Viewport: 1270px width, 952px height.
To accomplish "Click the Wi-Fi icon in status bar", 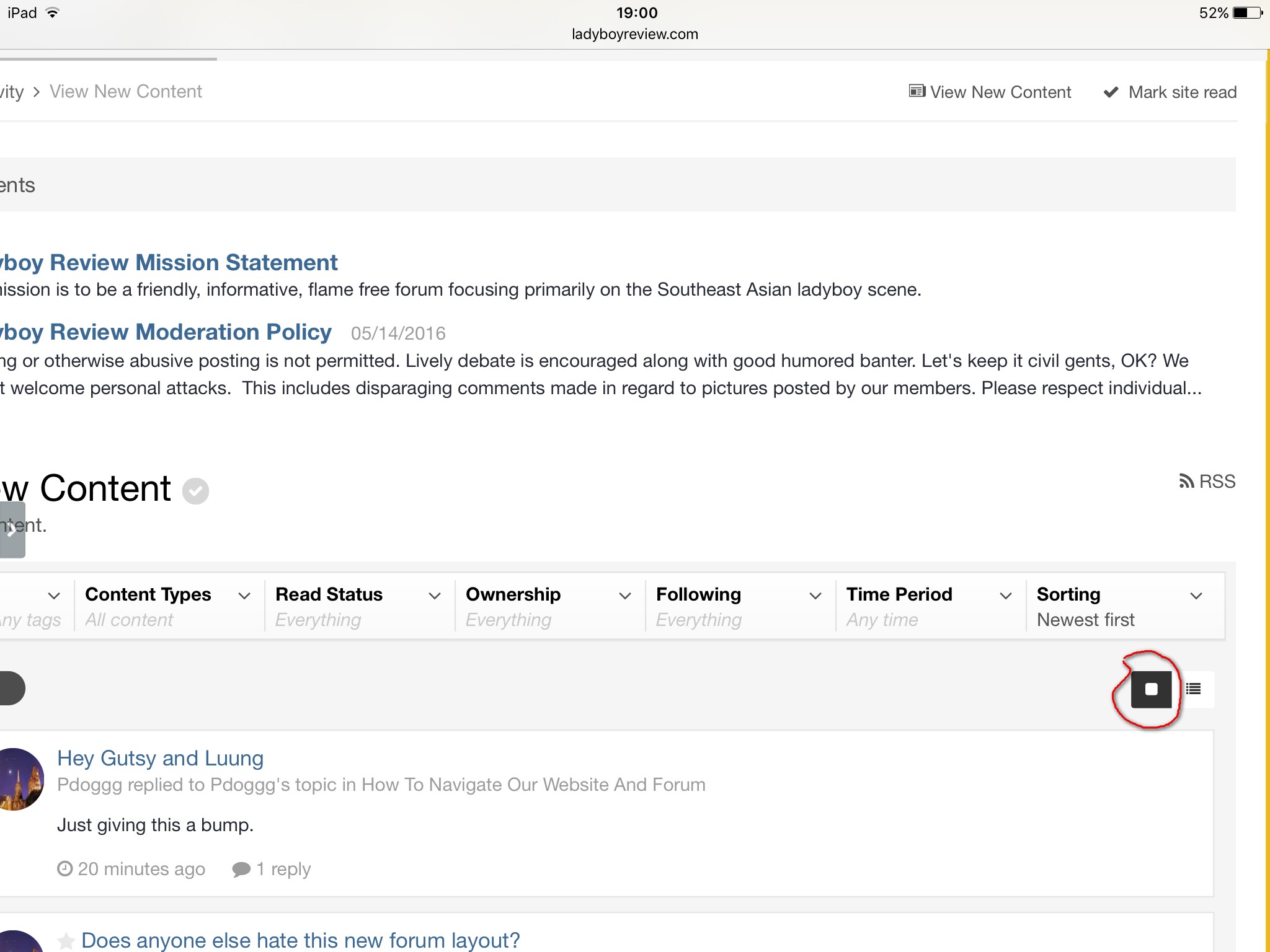I will 53,13.
